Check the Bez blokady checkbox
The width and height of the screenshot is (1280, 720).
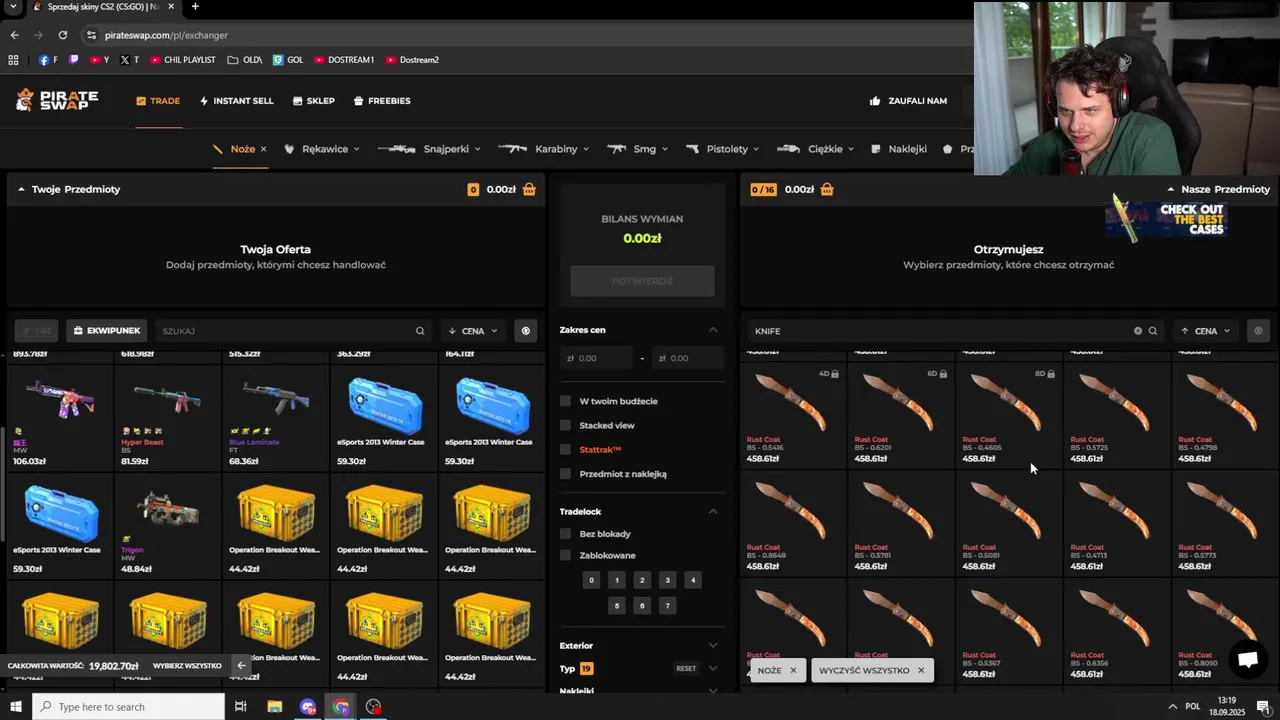tap(565, 534)
